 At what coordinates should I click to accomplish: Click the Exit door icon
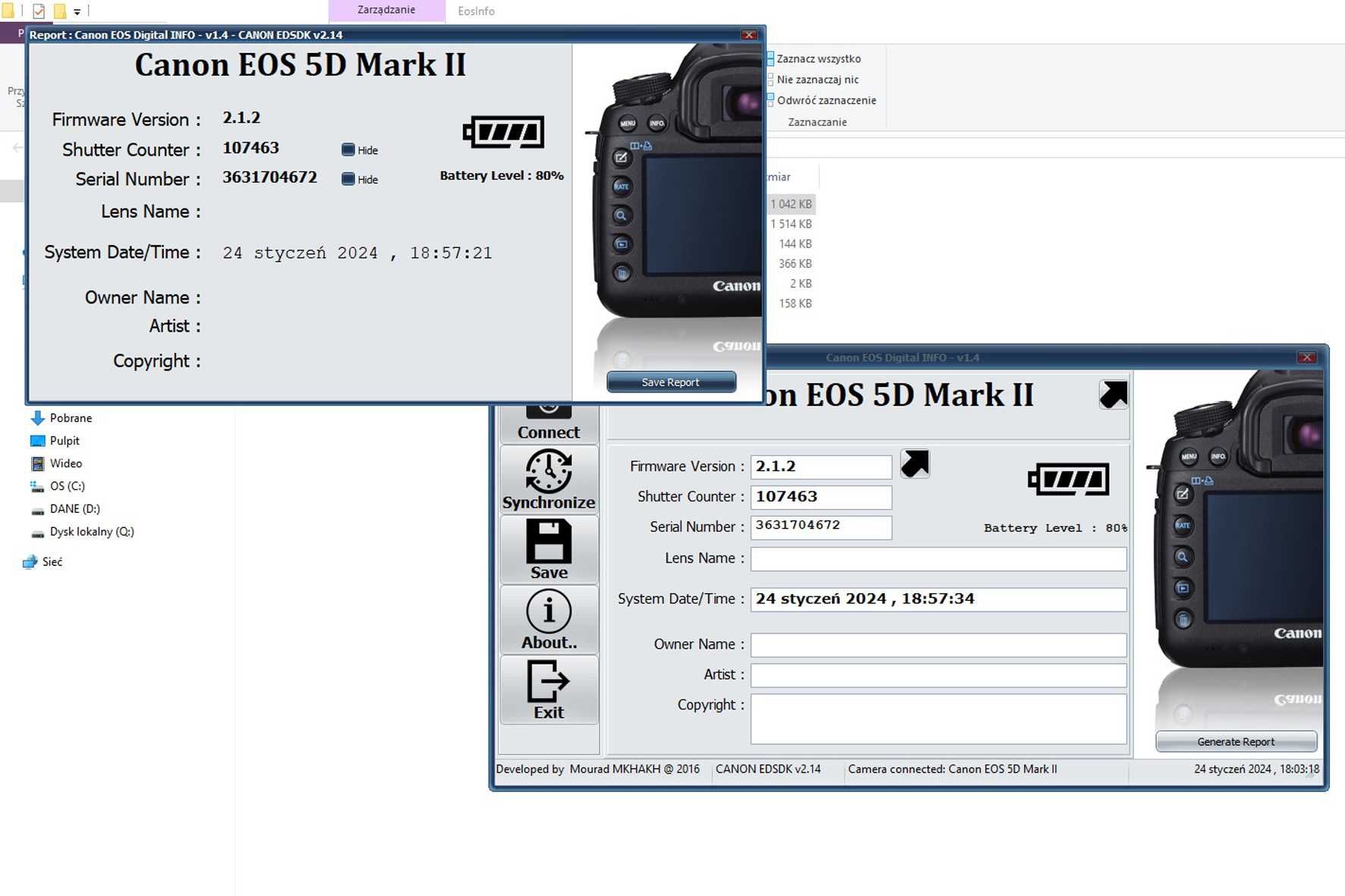coord(549,681)
